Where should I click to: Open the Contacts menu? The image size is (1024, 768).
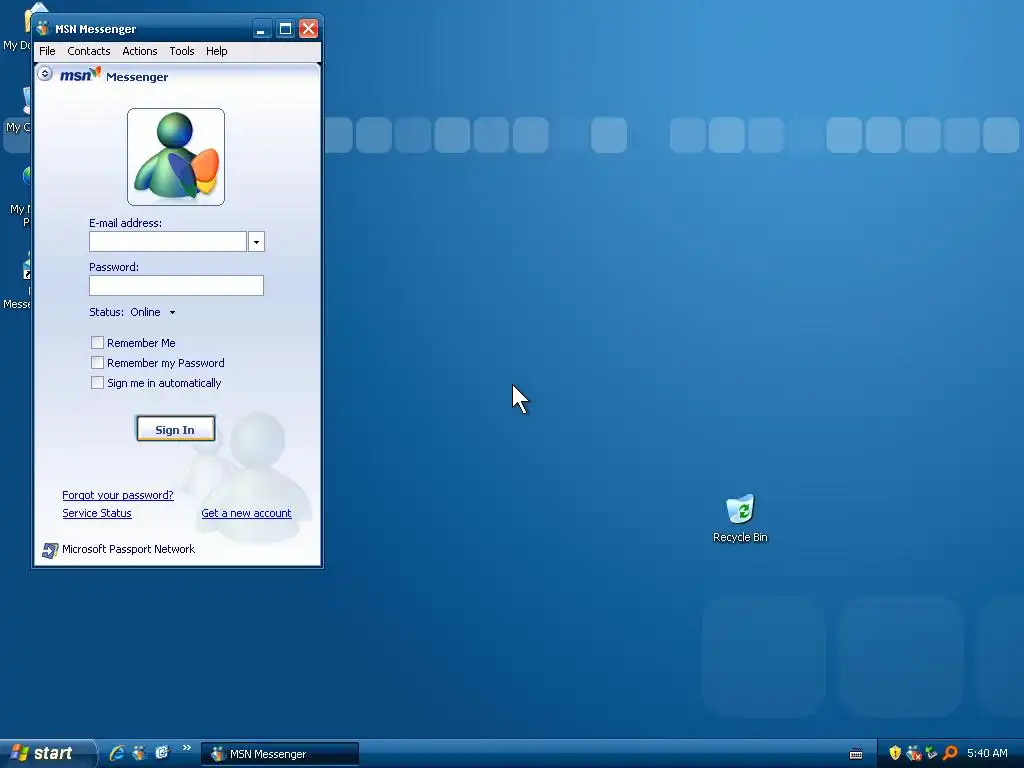pyautogui.click(x=89, y=51)
